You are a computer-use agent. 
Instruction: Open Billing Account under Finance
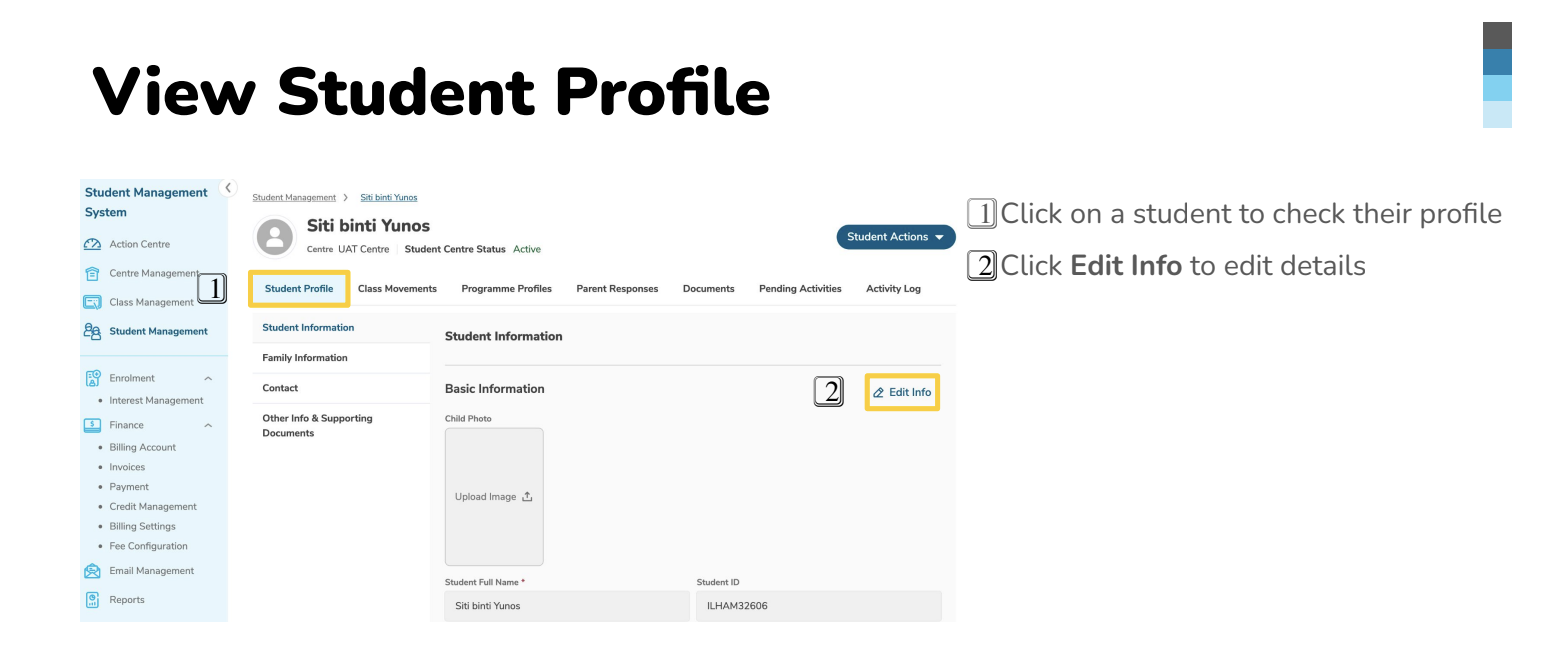(x=142, y=447)
